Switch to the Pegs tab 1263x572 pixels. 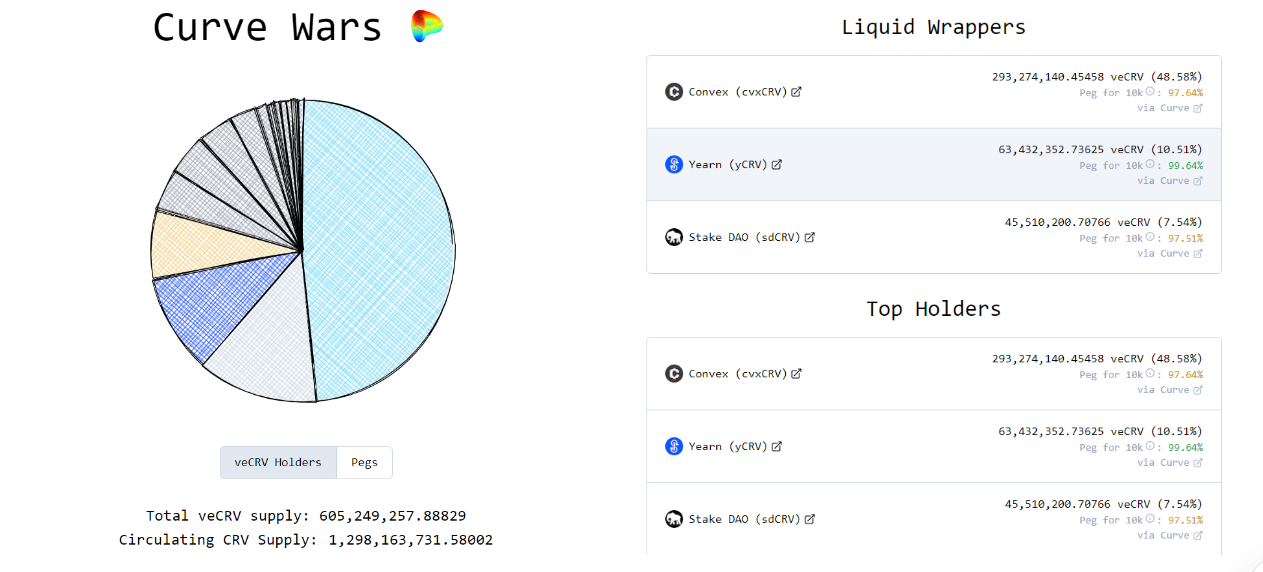tap(365, 462)
